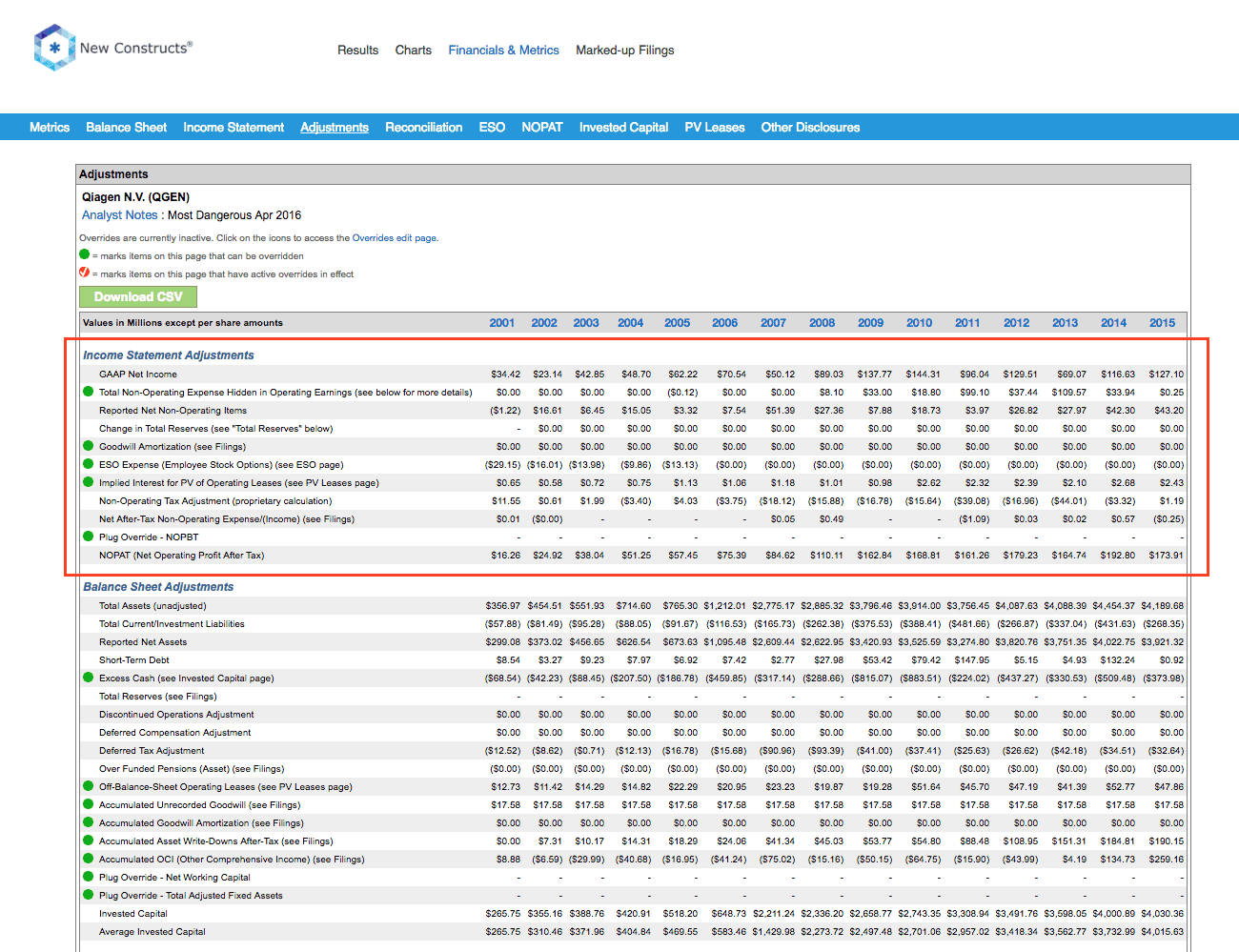Open Financials & Metrics section
The image size is (1239, 952).
tap(503, 51)
